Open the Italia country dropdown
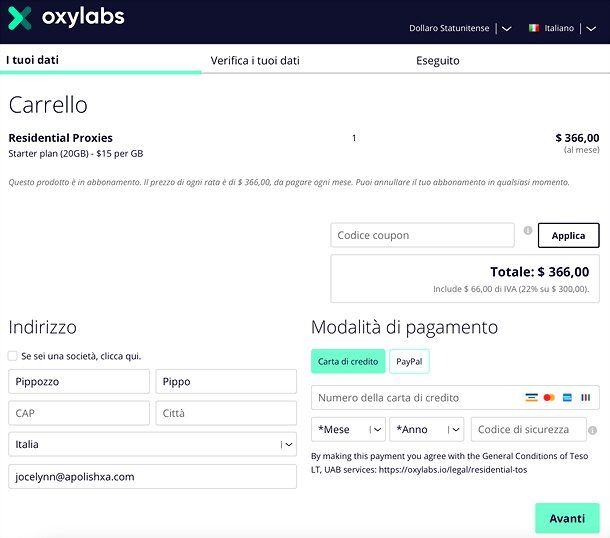The width and height of the screenshot is (610, 538). pos(152,444)
